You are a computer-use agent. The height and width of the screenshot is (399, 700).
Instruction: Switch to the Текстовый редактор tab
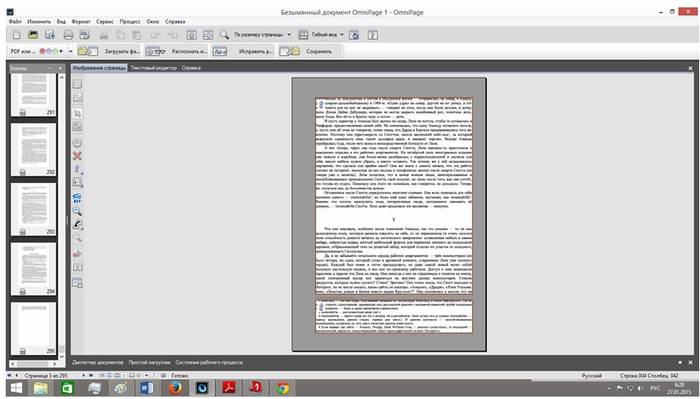(154, 68)
